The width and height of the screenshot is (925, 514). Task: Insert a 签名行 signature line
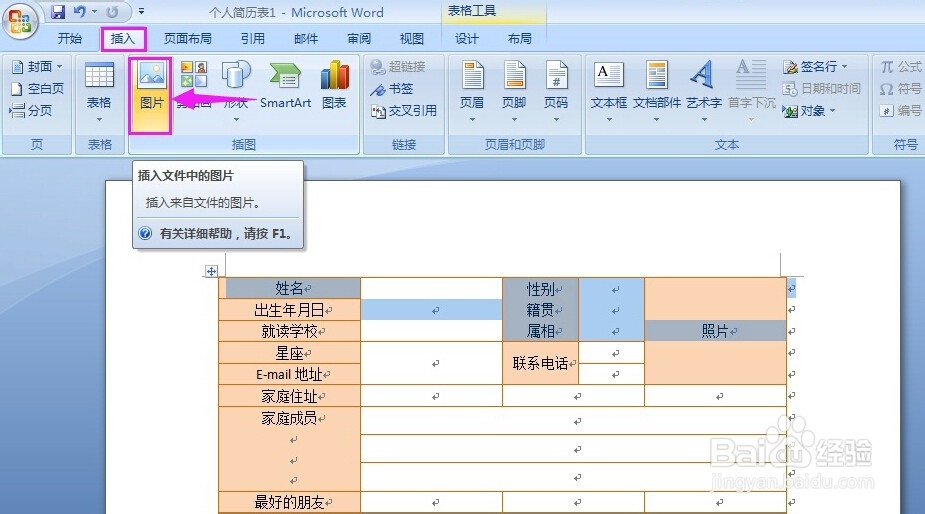(815, 67)
